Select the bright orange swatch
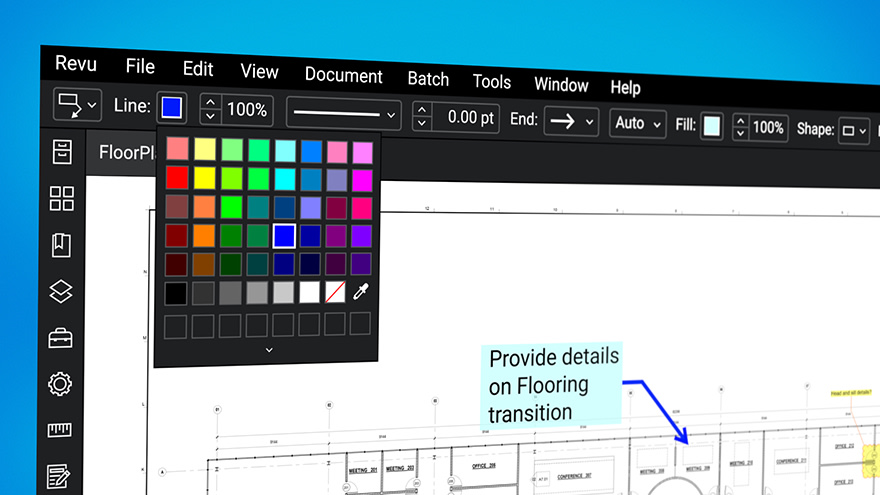 coord(204,236)
